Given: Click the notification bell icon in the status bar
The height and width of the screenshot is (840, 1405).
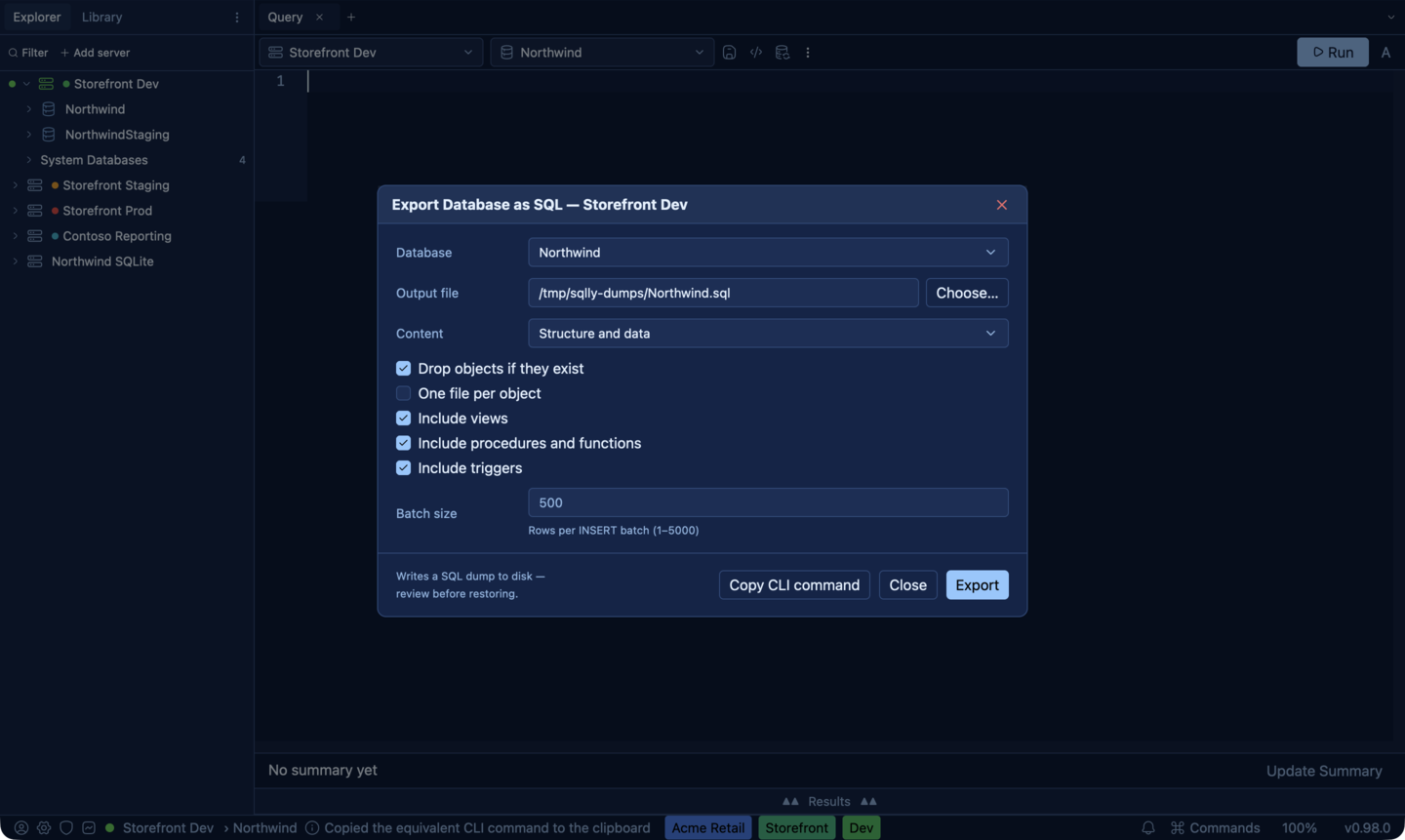Looking at the screenshot, I should pyautogui.click(x=1148, y=827).
